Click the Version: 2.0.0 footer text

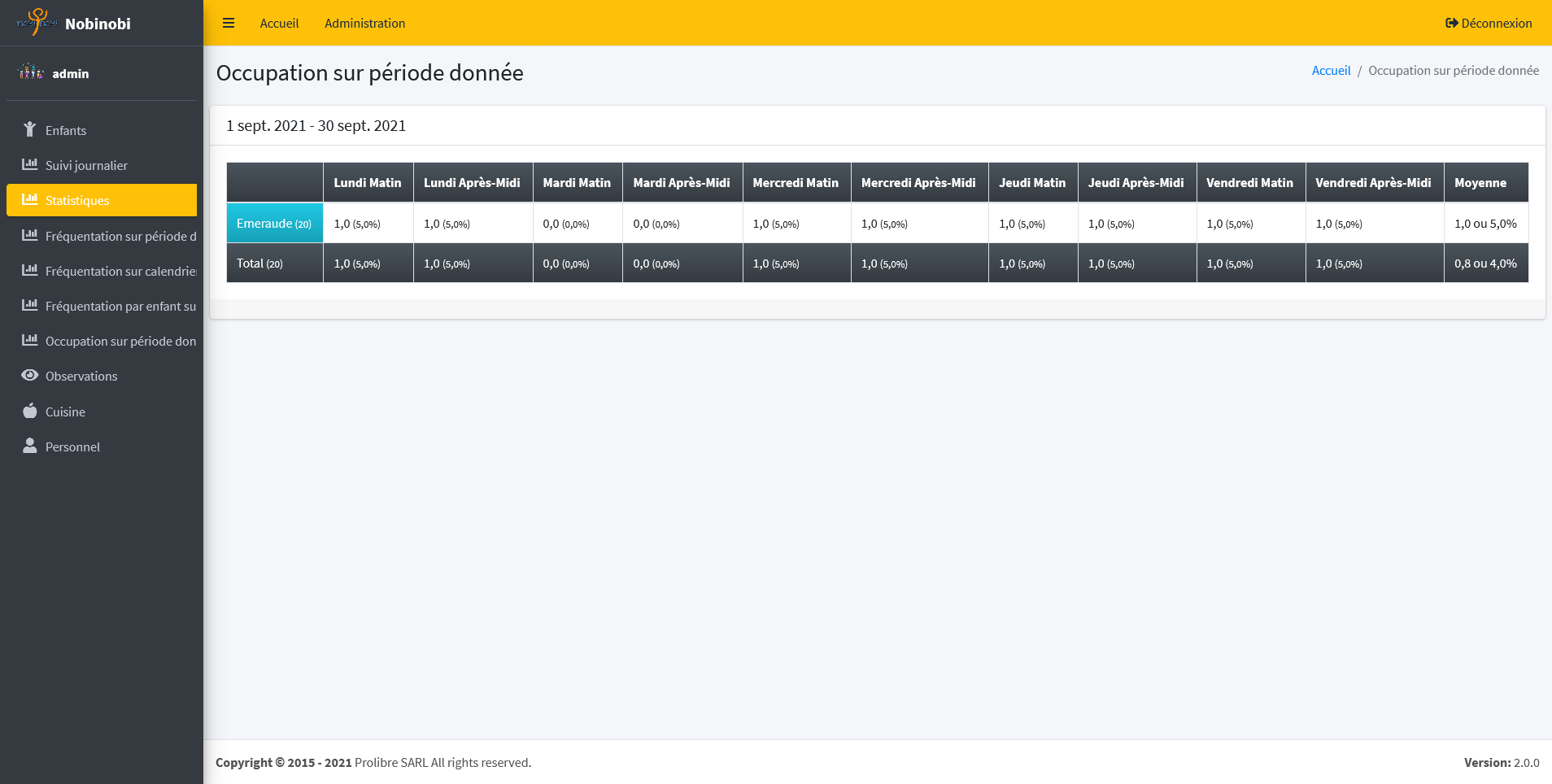pos(1502,762)
